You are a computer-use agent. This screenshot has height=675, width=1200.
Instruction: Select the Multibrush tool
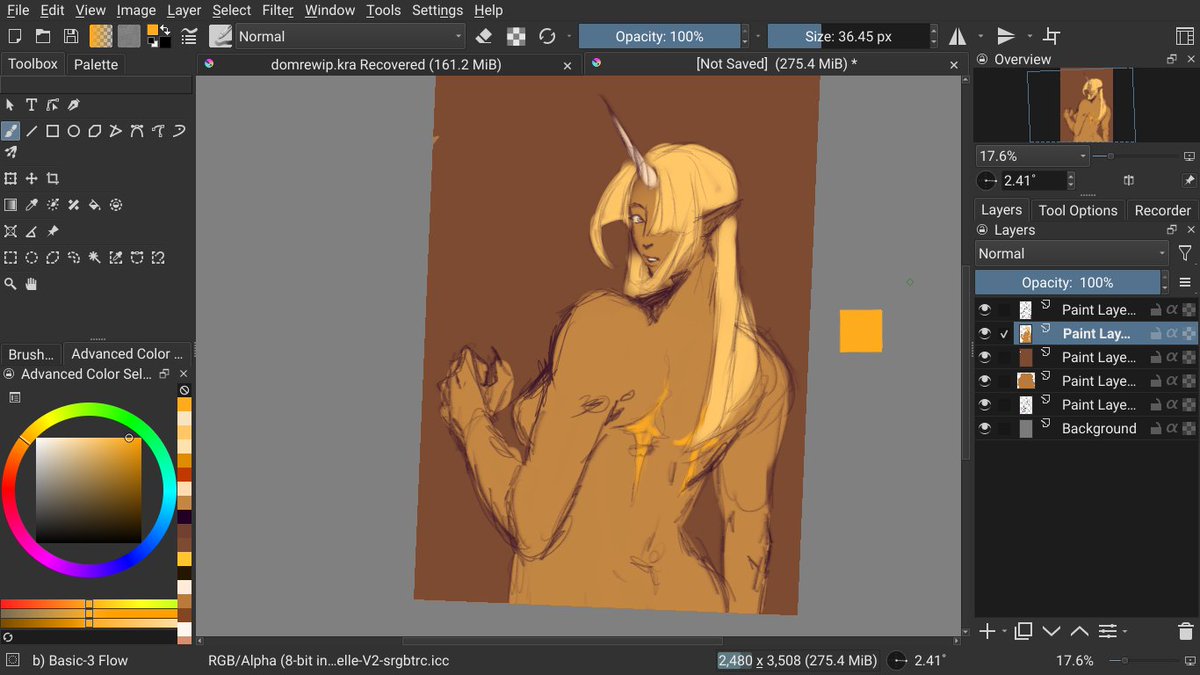tap(10, 153)
